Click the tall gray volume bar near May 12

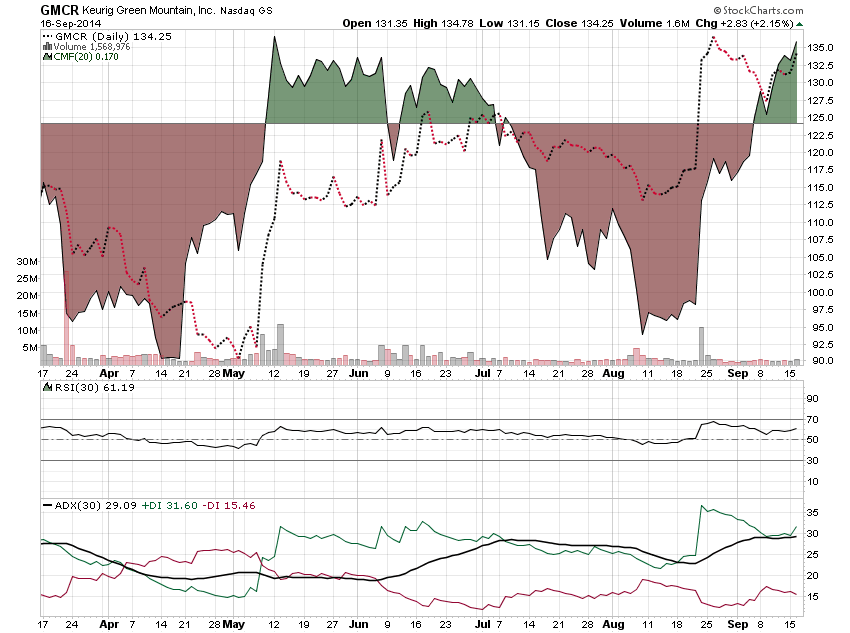point(280,345)
